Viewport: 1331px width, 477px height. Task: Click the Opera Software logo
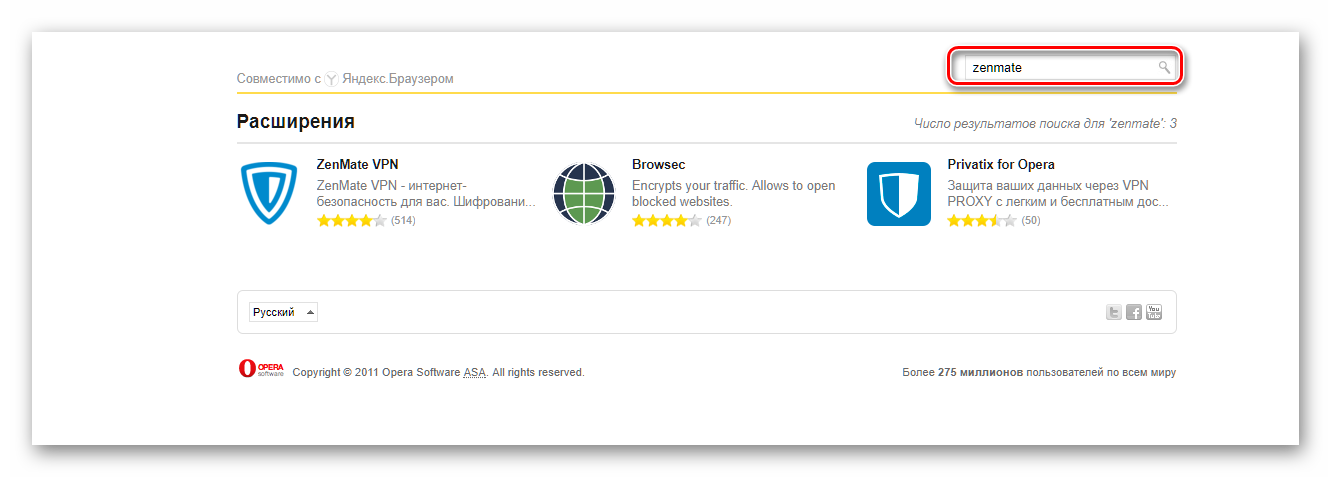coord(261,368)
